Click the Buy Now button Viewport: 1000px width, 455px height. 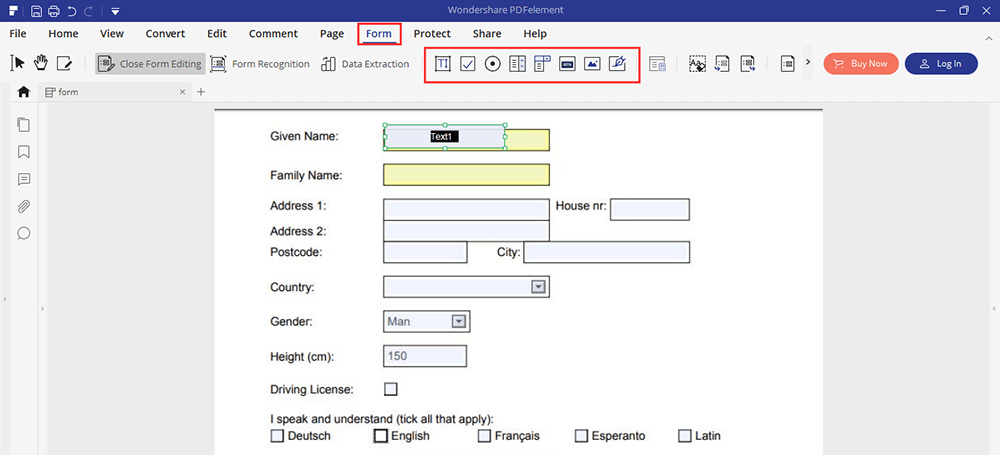pos(860,64)
